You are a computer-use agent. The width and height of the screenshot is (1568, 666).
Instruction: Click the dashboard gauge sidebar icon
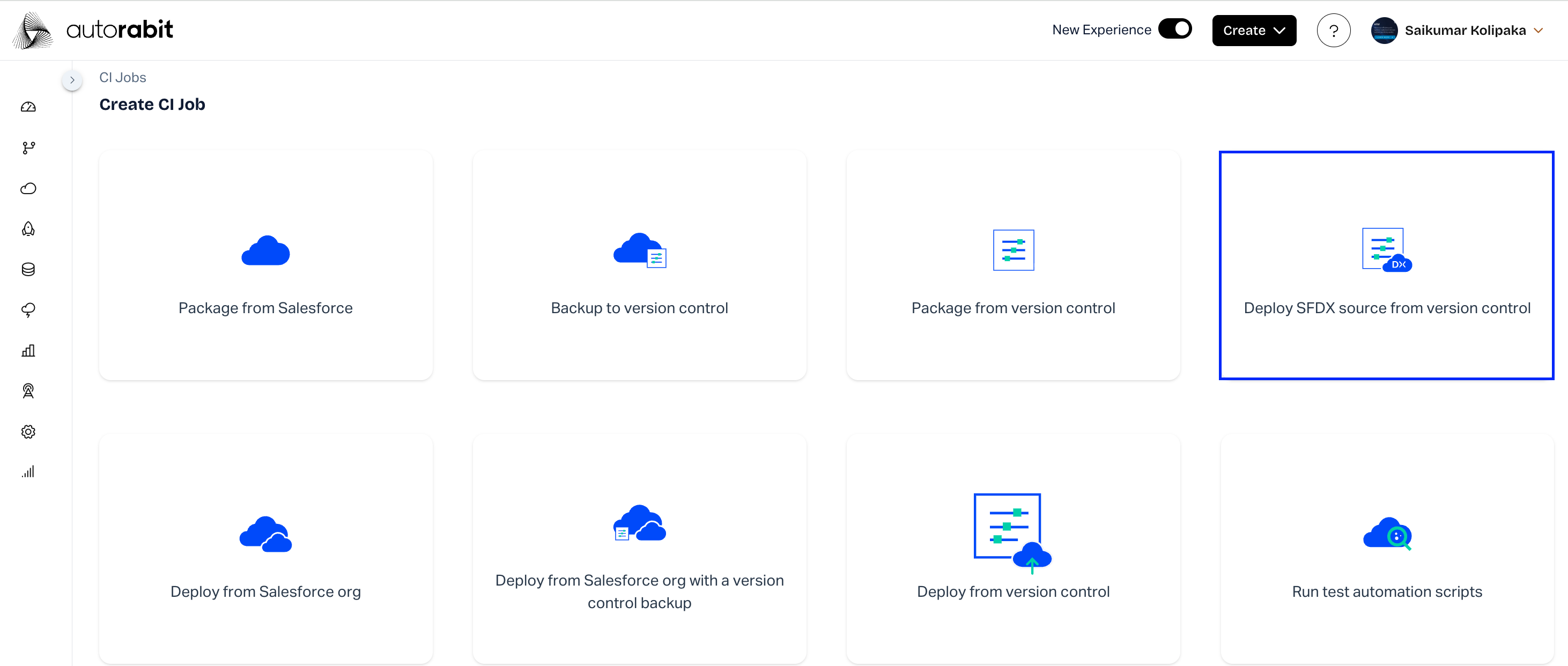[28, 107]
